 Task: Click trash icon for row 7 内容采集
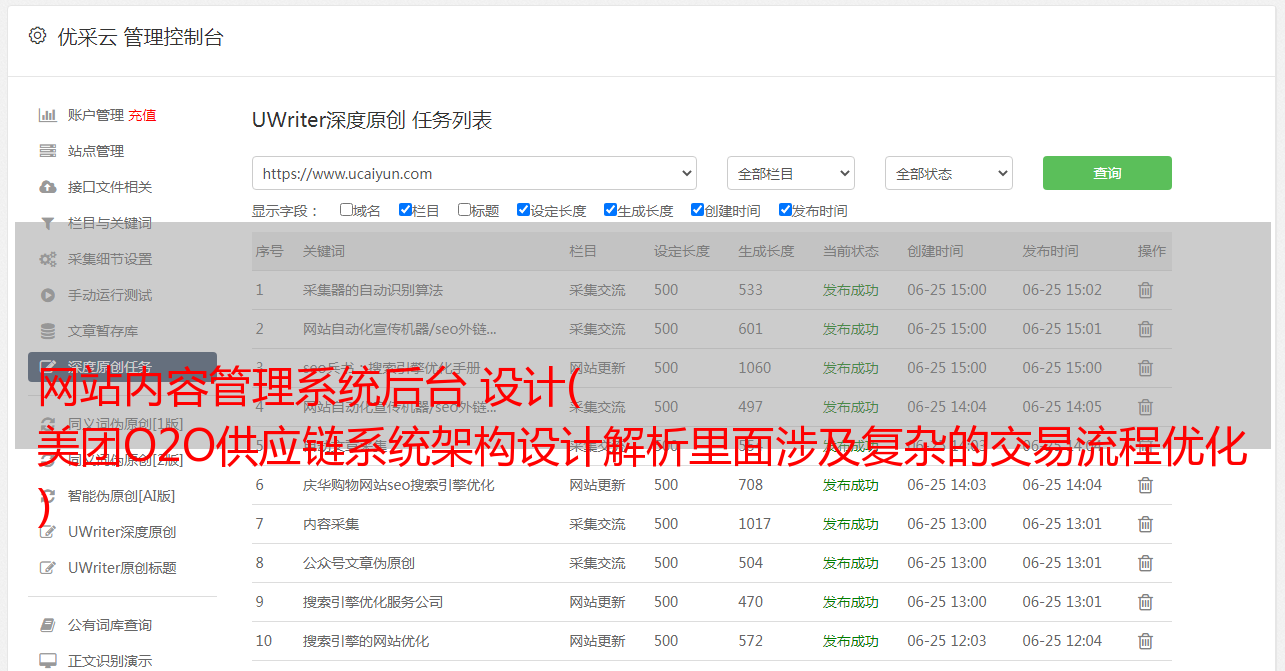1145,524
